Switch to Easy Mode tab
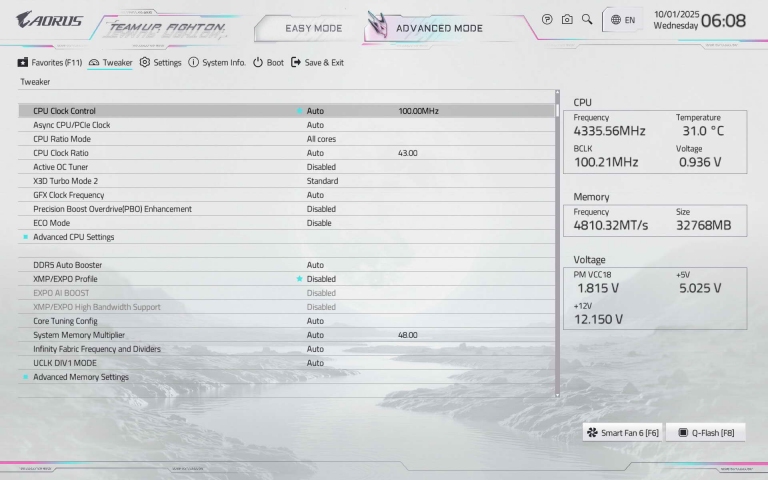Viewport: 768px width, 480px height. click(313, 28)
